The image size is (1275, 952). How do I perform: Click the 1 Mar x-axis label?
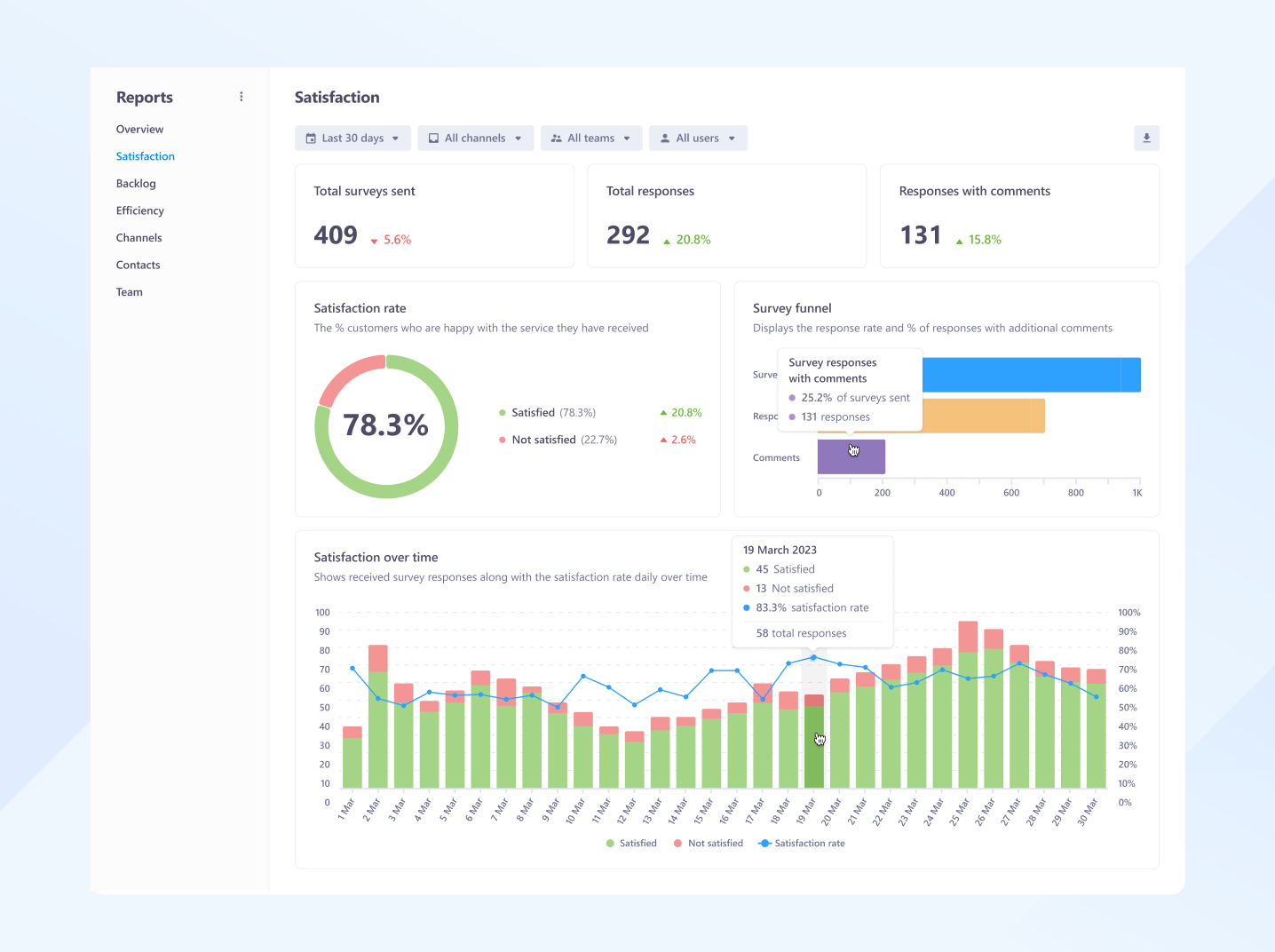pos(346,809)
